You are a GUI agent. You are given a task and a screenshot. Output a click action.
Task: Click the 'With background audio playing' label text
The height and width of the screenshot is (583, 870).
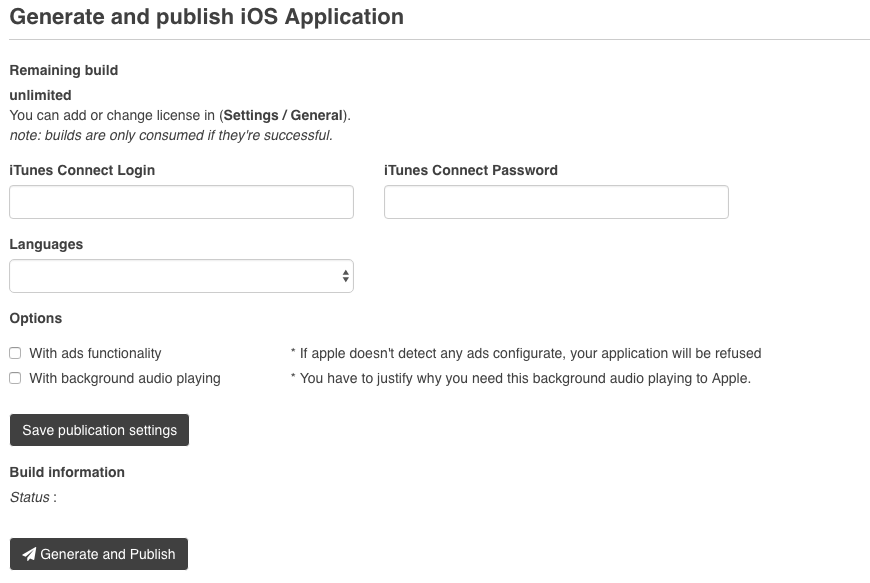tap(125, 378)
